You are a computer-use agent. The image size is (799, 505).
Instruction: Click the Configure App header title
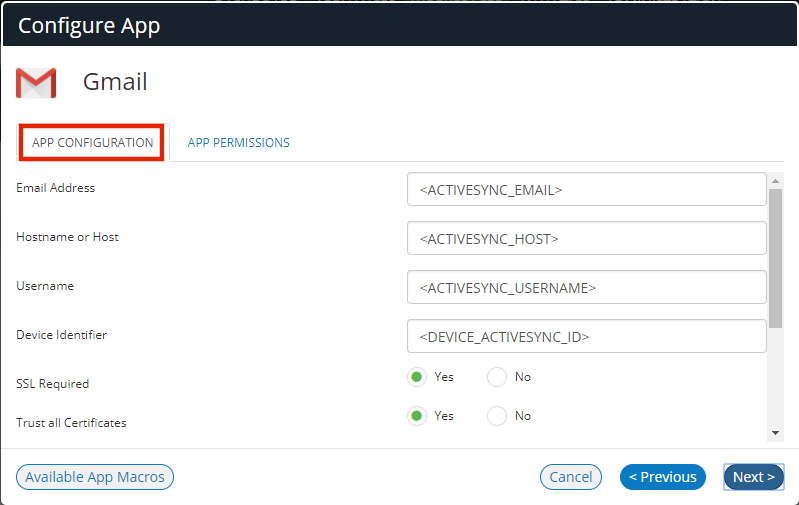point(89,25)
